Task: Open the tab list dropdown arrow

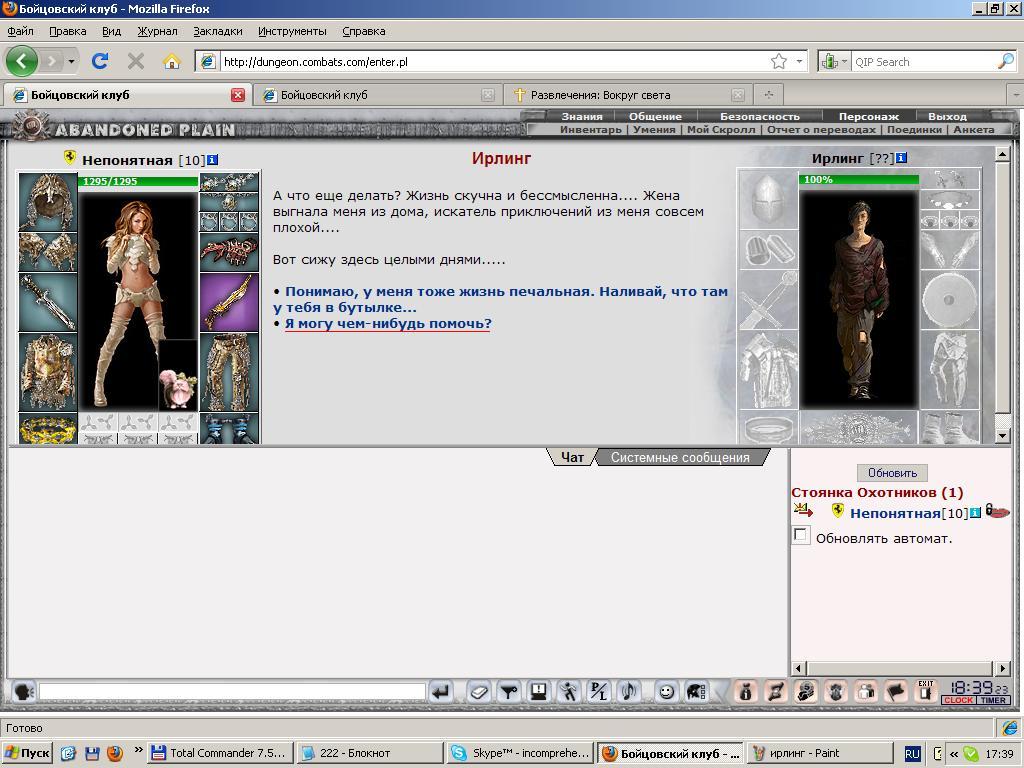Action: 1016,95
